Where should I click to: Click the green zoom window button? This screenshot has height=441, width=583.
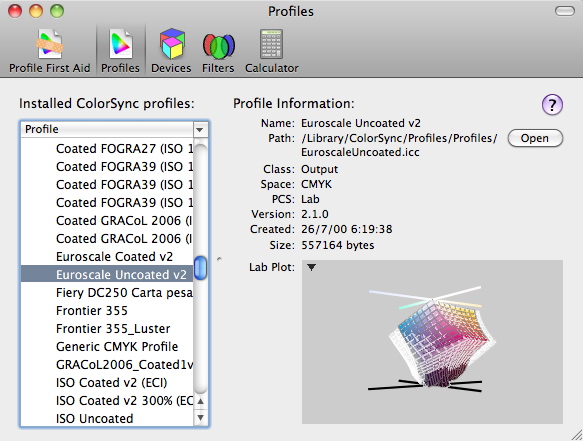tap(57, 11)
